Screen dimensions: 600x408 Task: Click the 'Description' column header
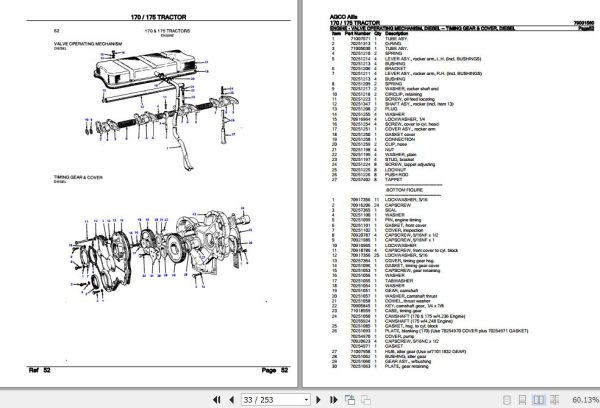pos(396,34)
